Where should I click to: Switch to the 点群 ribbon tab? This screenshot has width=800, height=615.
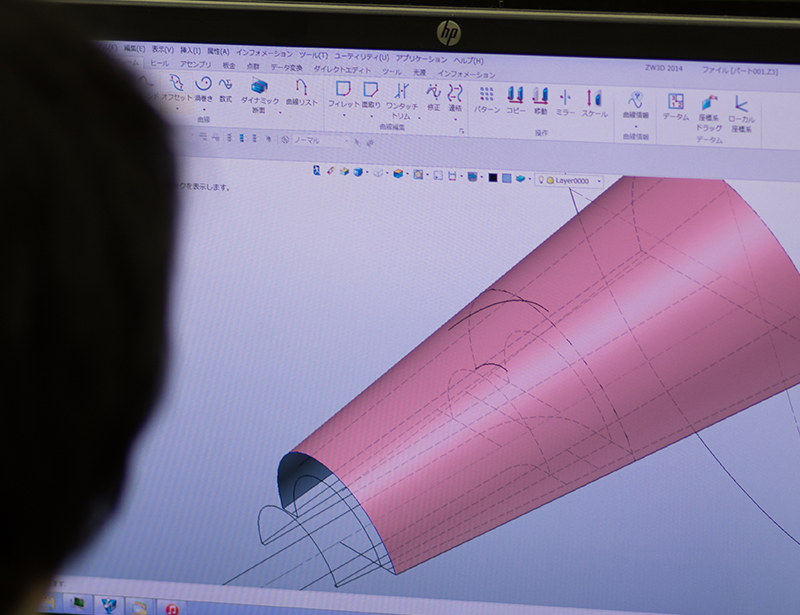[253, 66]
